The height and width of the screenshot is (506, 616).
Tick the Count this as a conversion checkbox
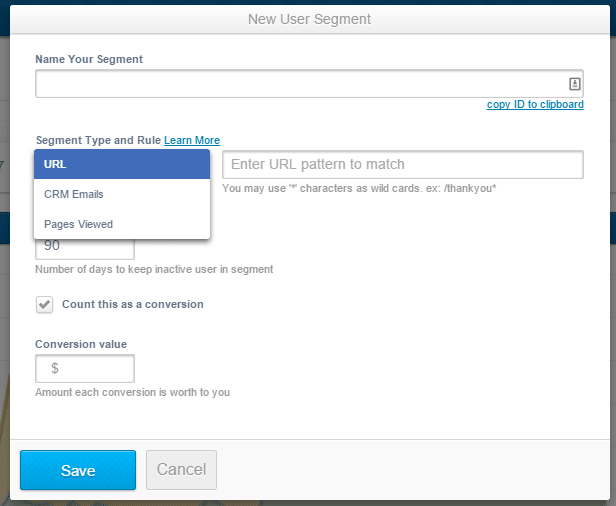44,304
